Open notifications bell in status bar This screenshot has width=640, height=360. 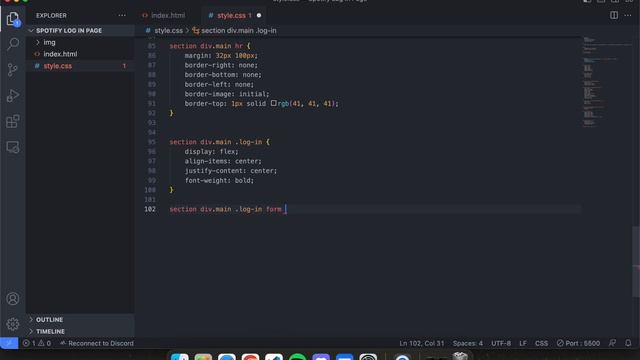[628, 343]
